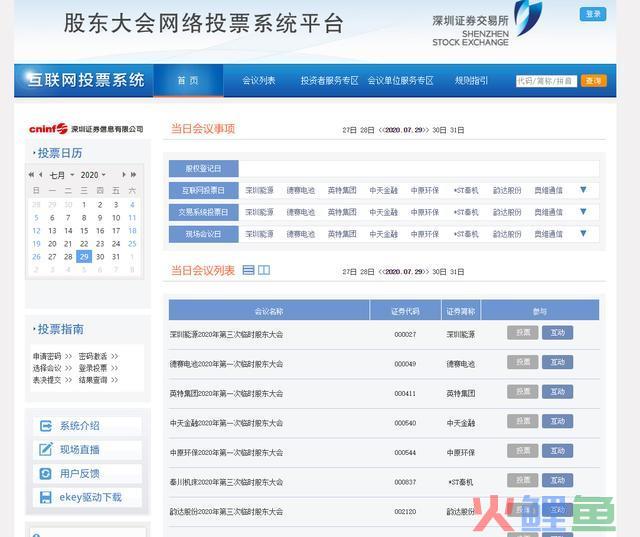Select calendar date 15
The image size is (640, 537).
click(x=84, y=231)
